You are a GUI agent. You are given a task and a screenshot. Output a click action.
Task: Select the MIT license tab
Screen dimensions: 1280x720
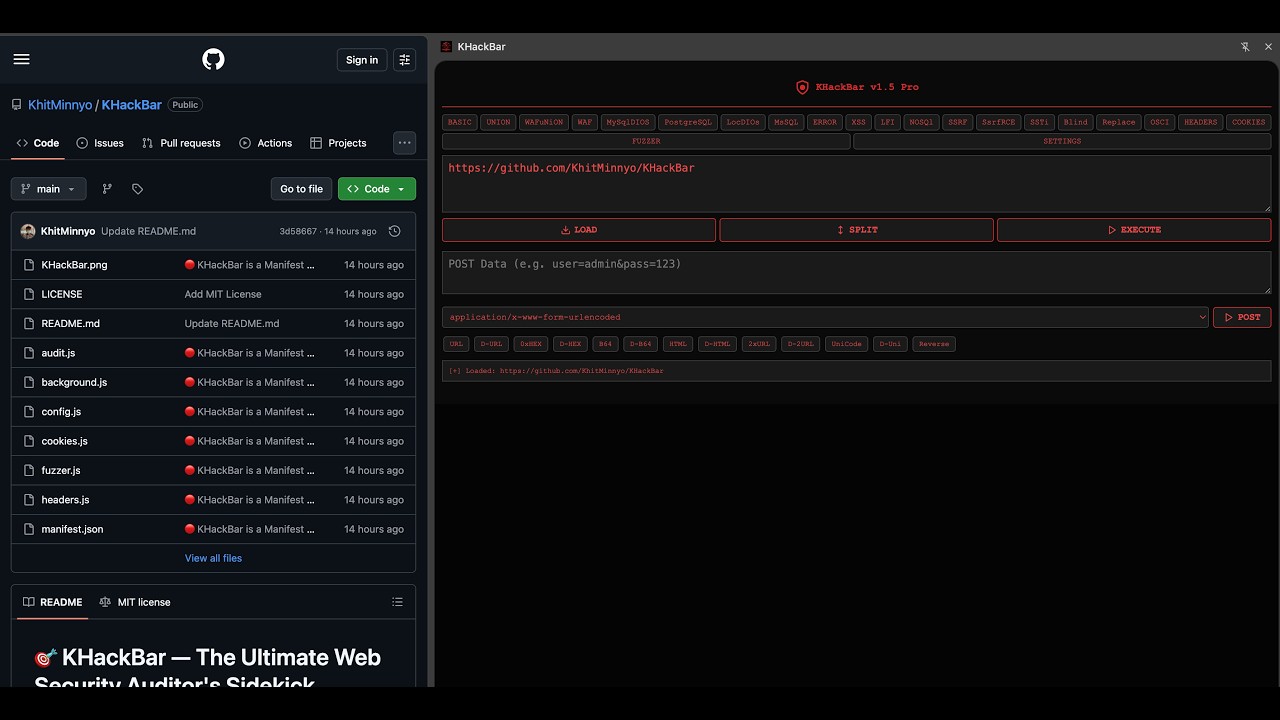pos(135,602)
